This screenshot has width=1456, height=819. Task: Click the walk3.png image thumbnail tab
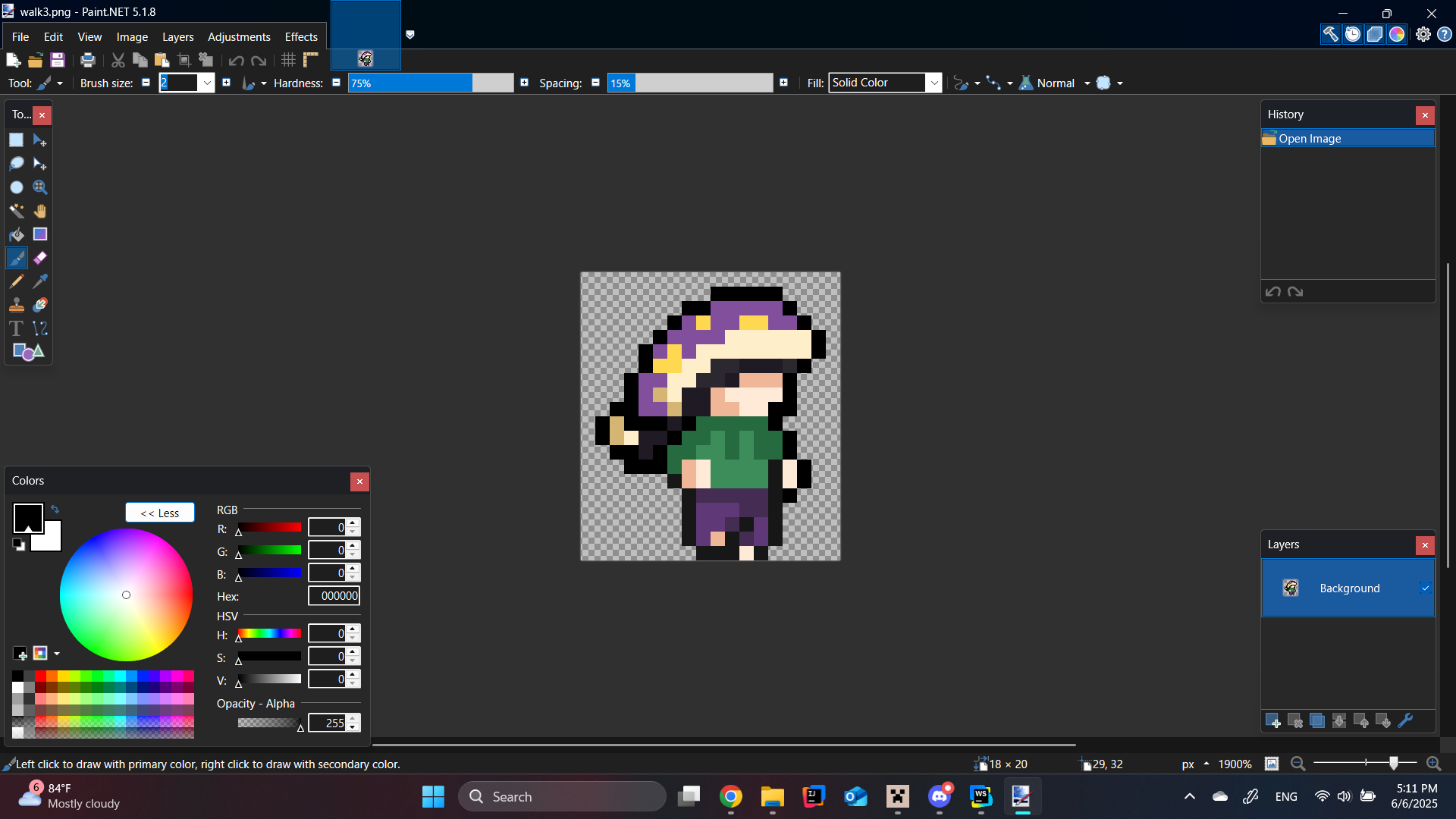(x=366, y=36)
